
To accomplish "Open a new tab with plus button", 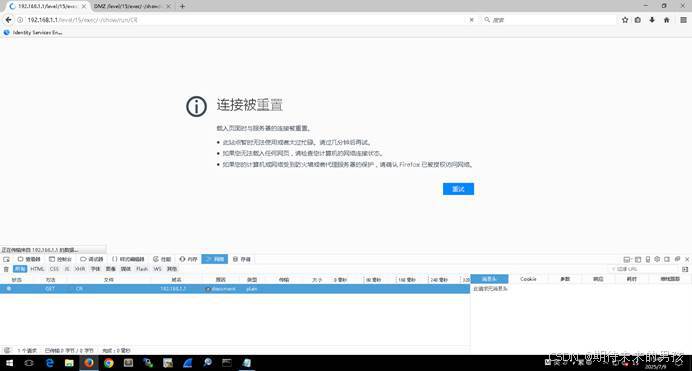I will click(x=182, y=6).
